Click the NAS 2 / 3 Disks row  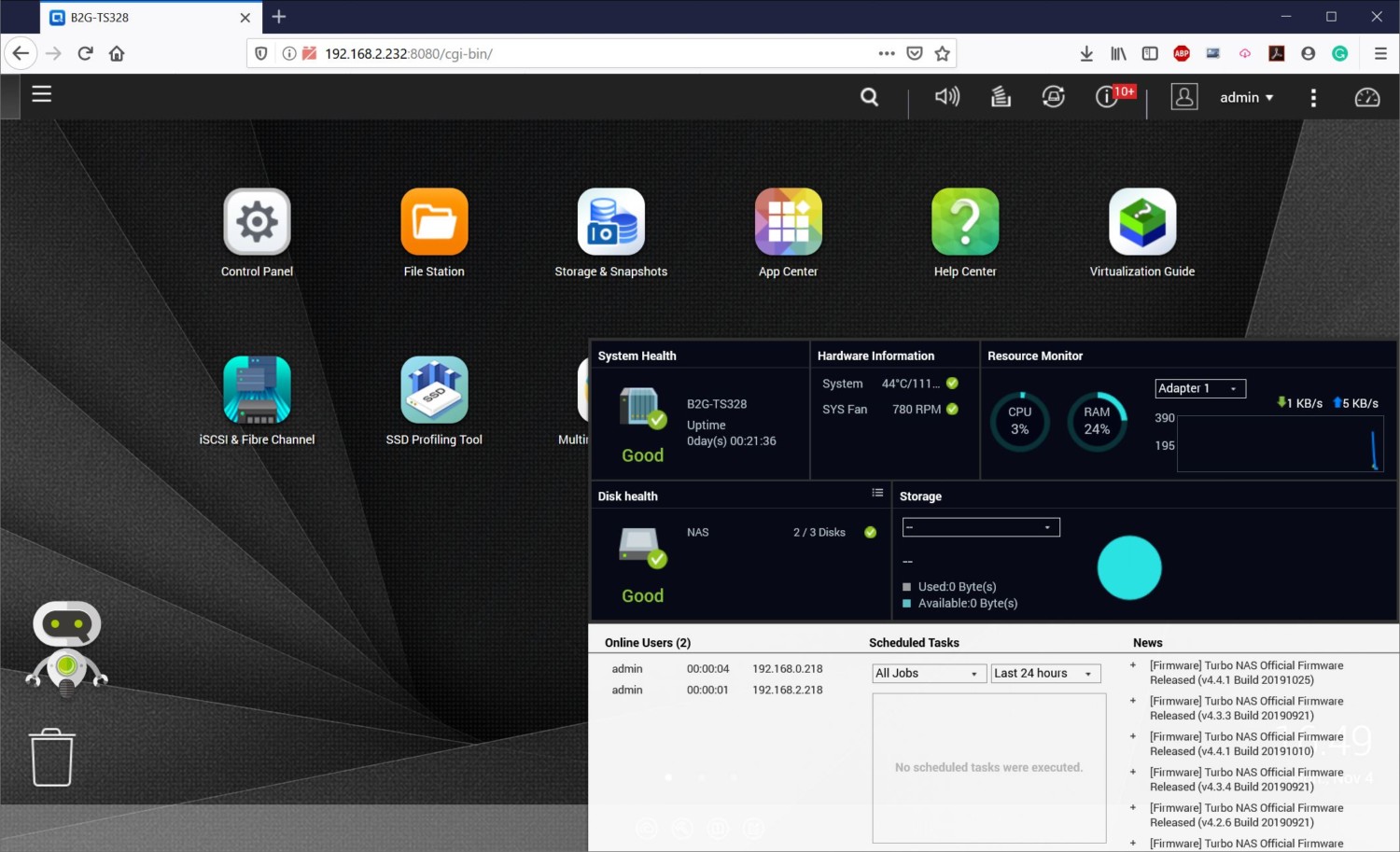(782, 533)
